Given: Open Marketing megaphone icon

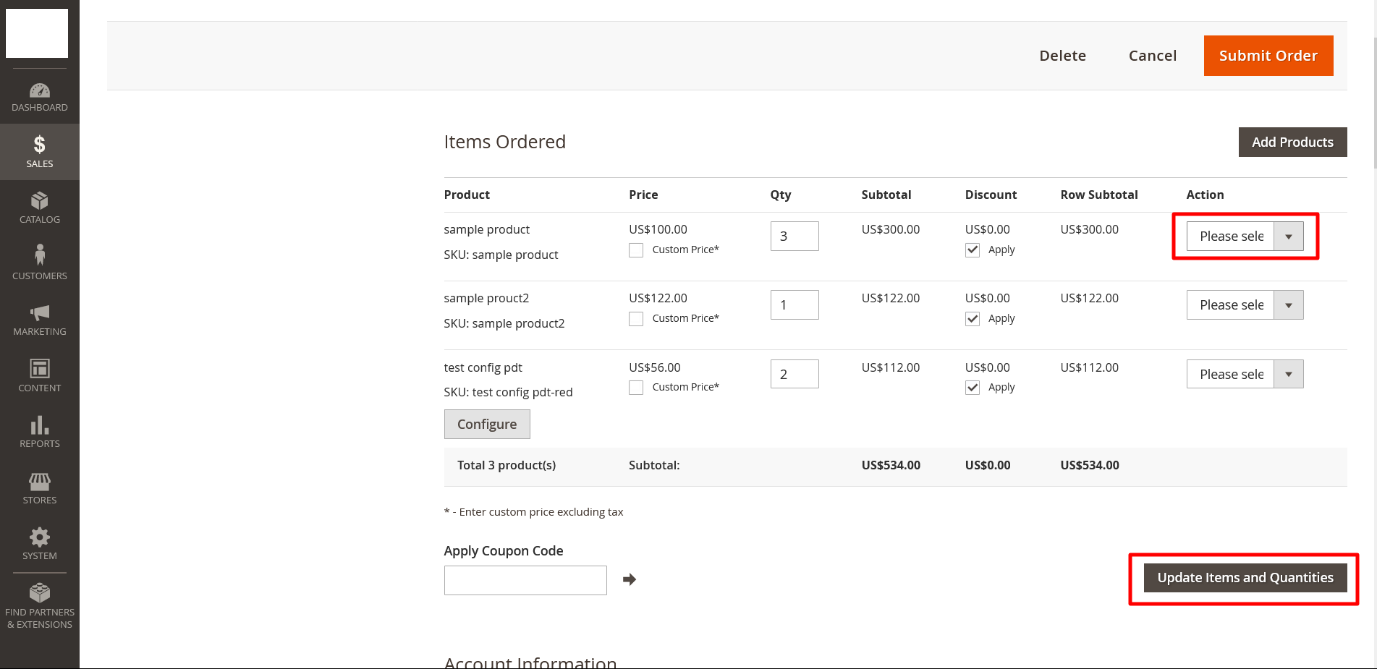Looking at the screenshot, I should tap(40, 314).
